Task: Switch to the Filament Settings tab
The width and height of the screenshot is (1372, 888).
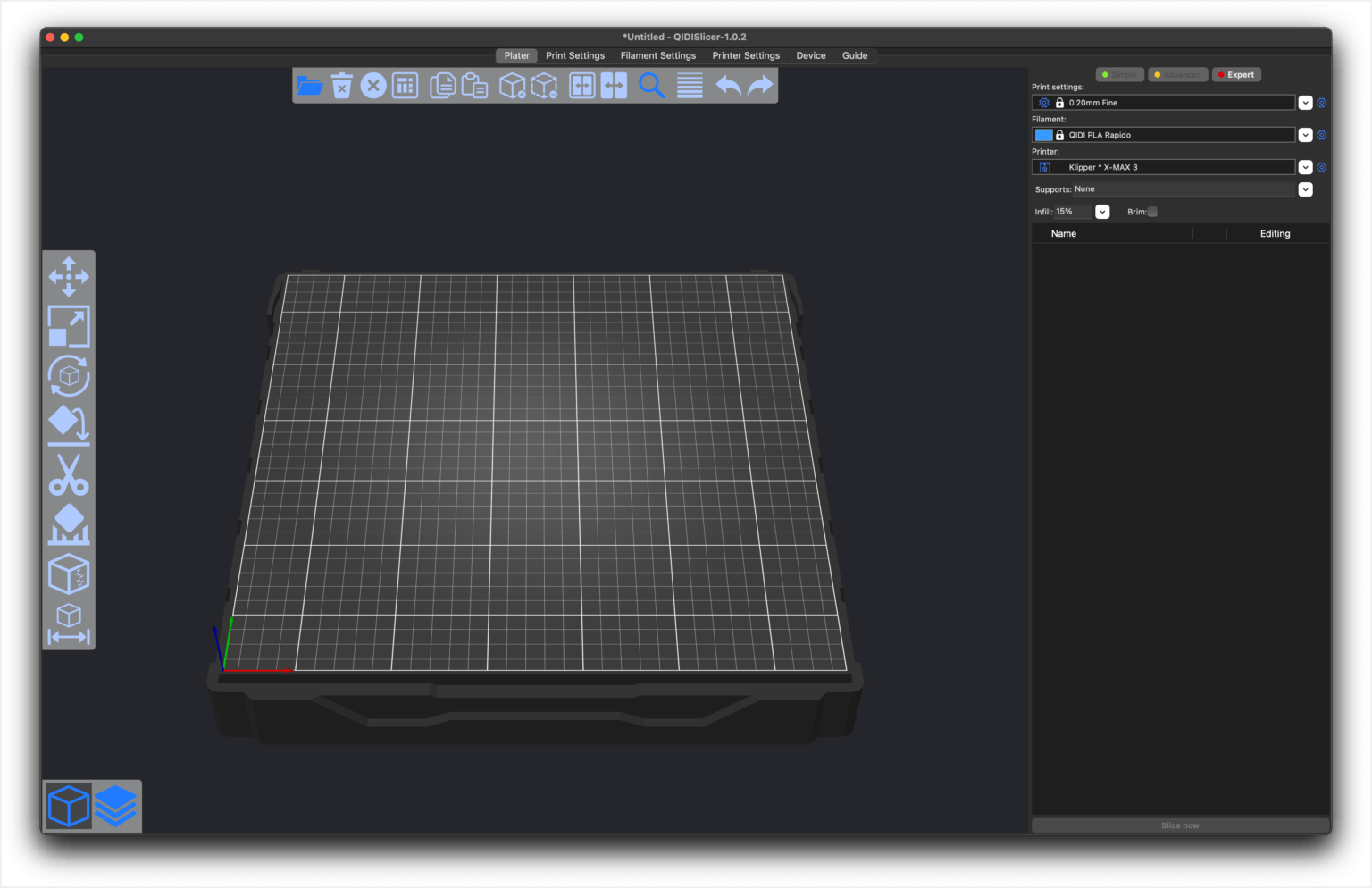Action: [x=658, y=55]
